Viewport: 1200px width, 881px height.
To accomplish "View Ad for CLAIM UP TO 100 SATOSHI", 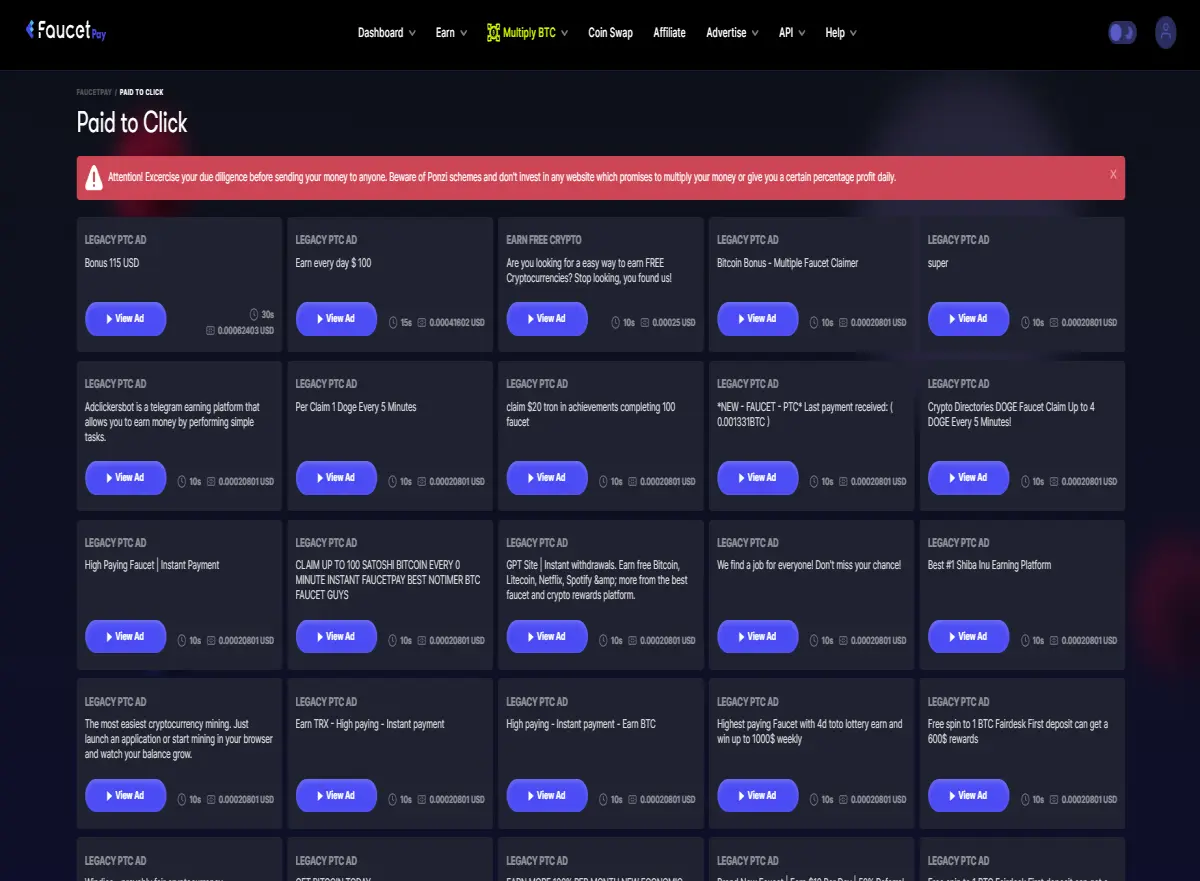I will (x=336, y=637).
